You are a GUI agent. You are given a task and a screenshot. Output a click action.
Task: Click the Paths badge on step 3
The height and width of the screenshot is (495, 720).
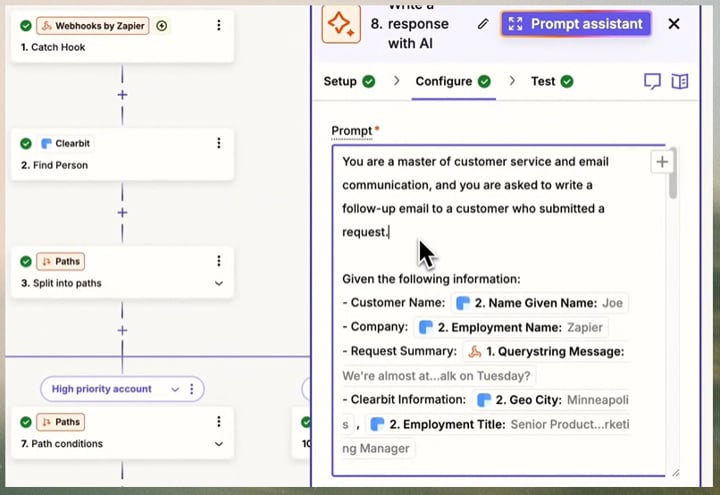coord(61,261)
